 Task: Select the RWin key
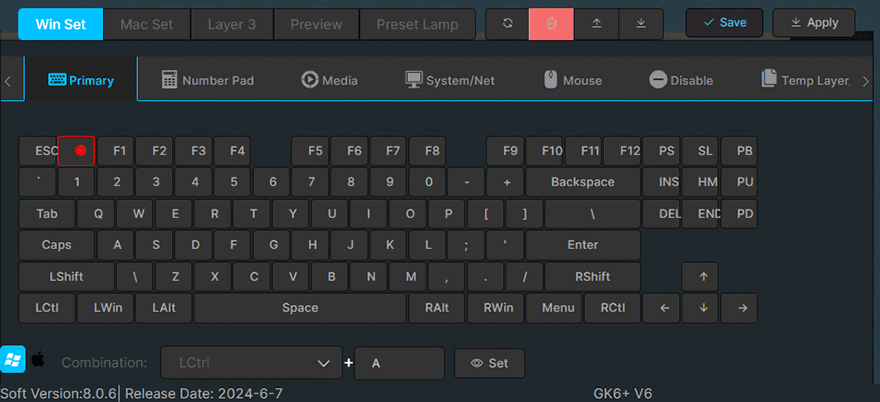pos(496,308)
